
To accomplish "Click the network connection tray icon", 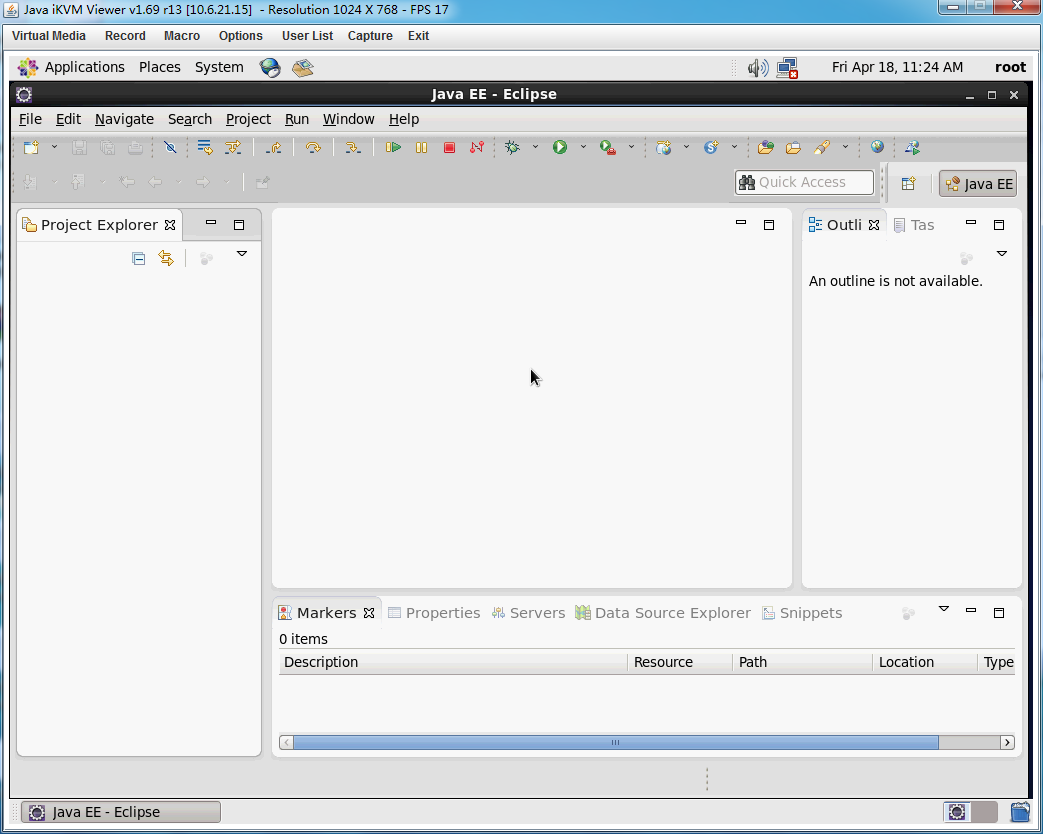I will click(788, 68).
